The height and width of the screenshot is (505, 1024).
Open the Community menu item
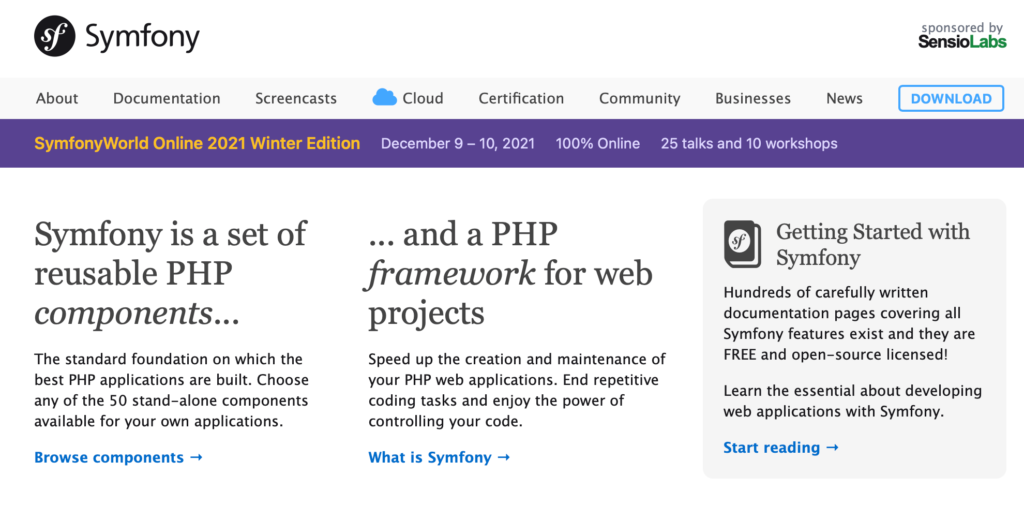[x=639, y=99]
